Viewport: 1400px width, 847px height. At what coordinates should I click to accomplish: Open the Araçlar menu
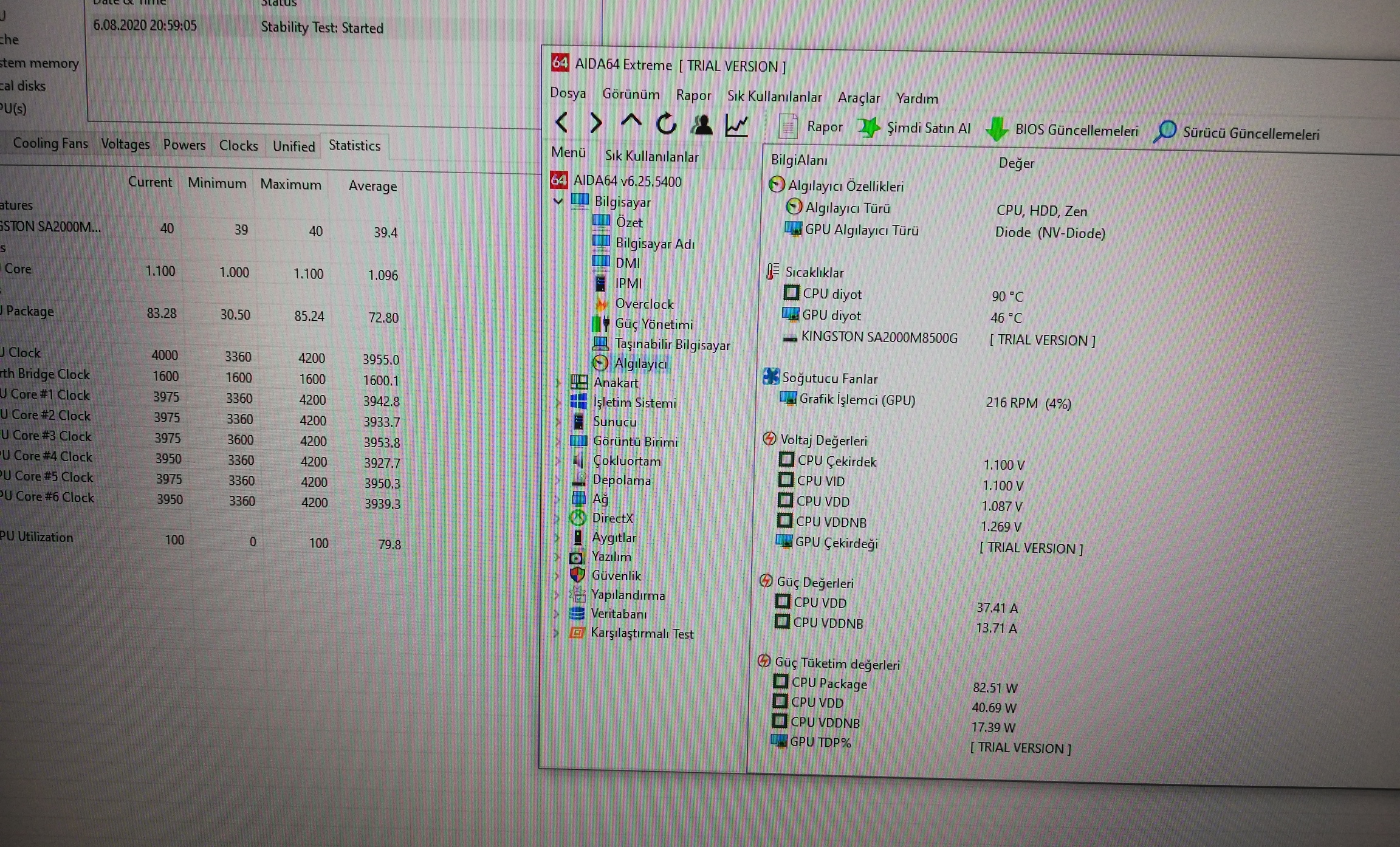[x=858, y=98]
